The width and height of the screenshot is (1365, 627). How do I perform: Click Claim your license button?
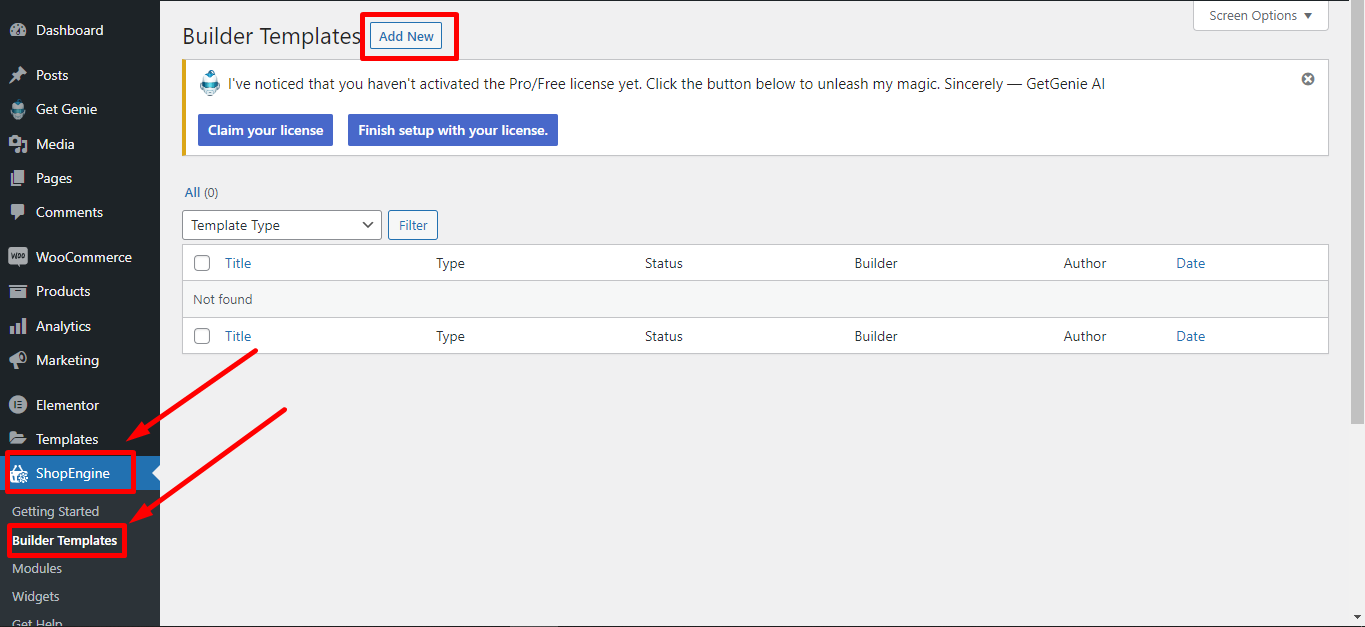point(265,130)
